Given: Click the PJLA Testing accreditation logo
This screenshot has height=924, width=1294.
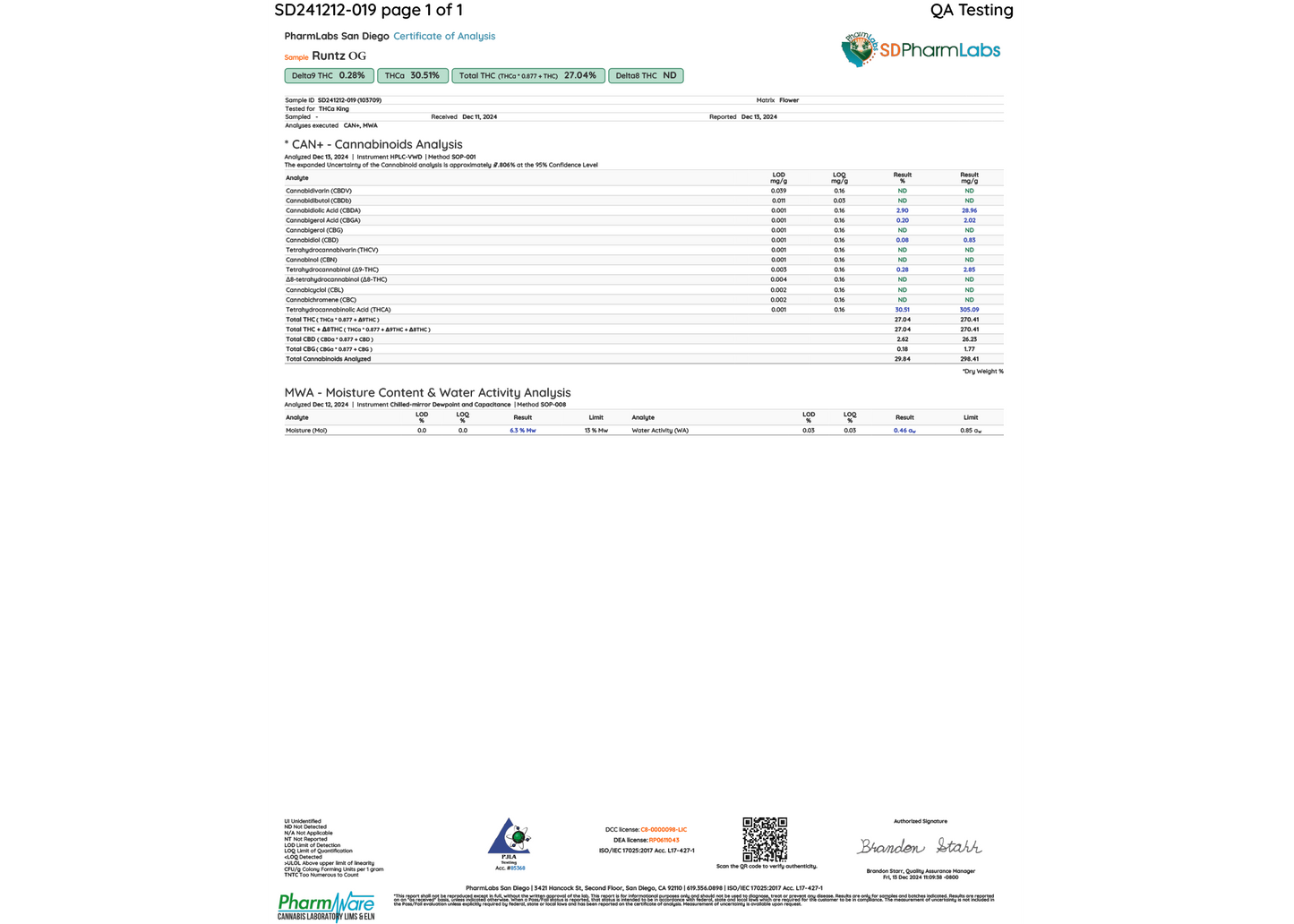Looking at the screenshot, I should pyautogui.click(x=510, y=841).
